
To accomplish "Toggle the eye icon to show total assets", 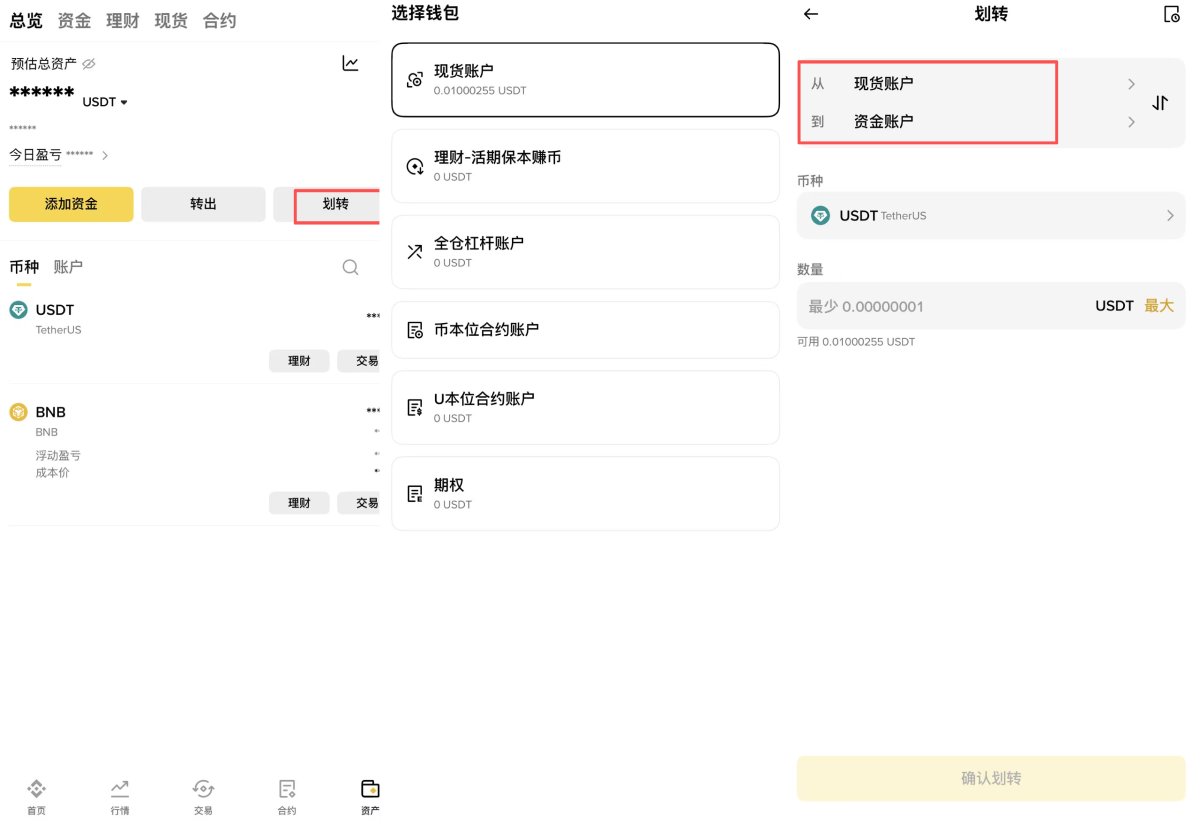I will 90,62.
